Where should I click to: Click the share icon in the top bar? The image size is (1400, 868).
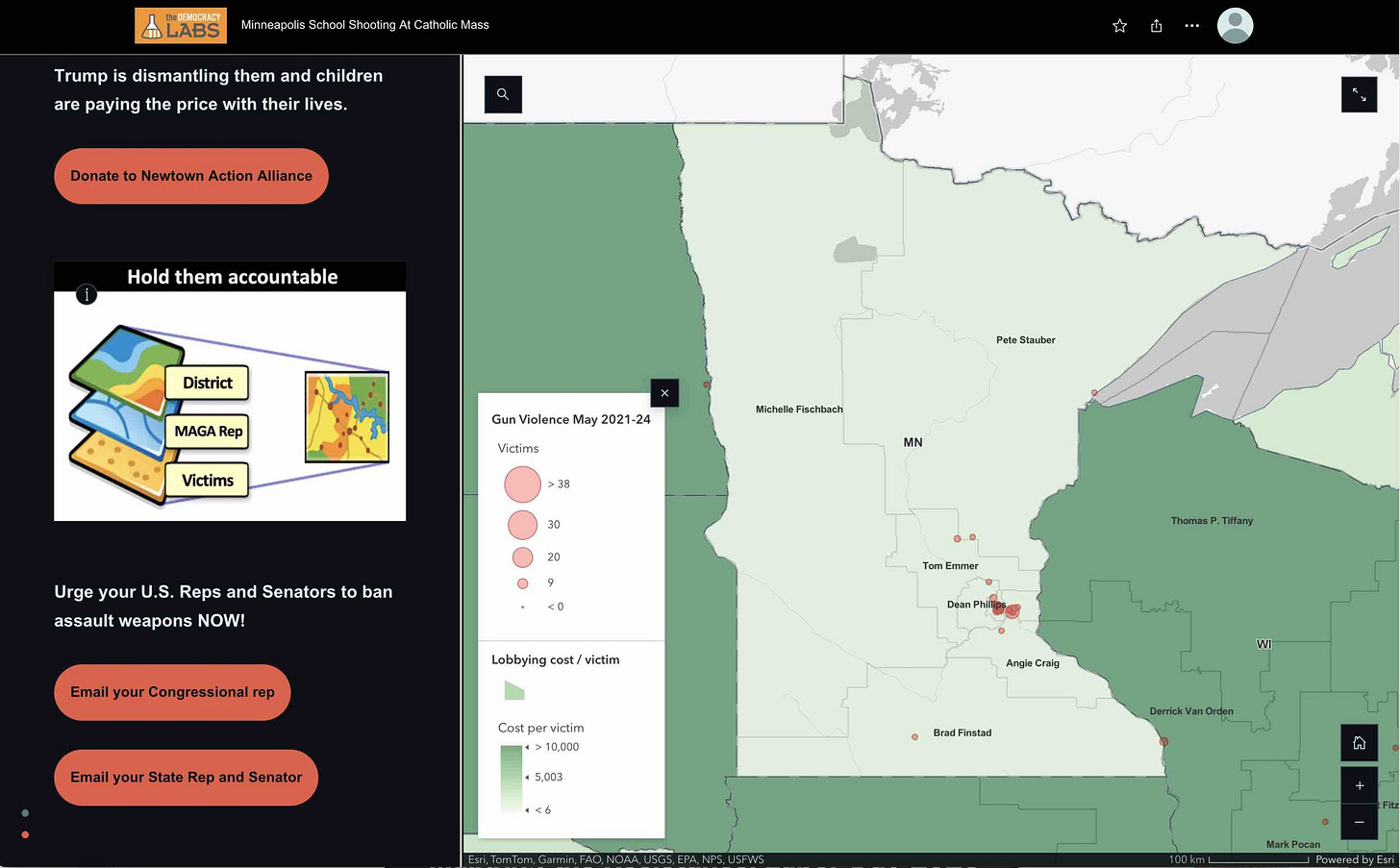pyautogui.click(x=1156, y=26)
